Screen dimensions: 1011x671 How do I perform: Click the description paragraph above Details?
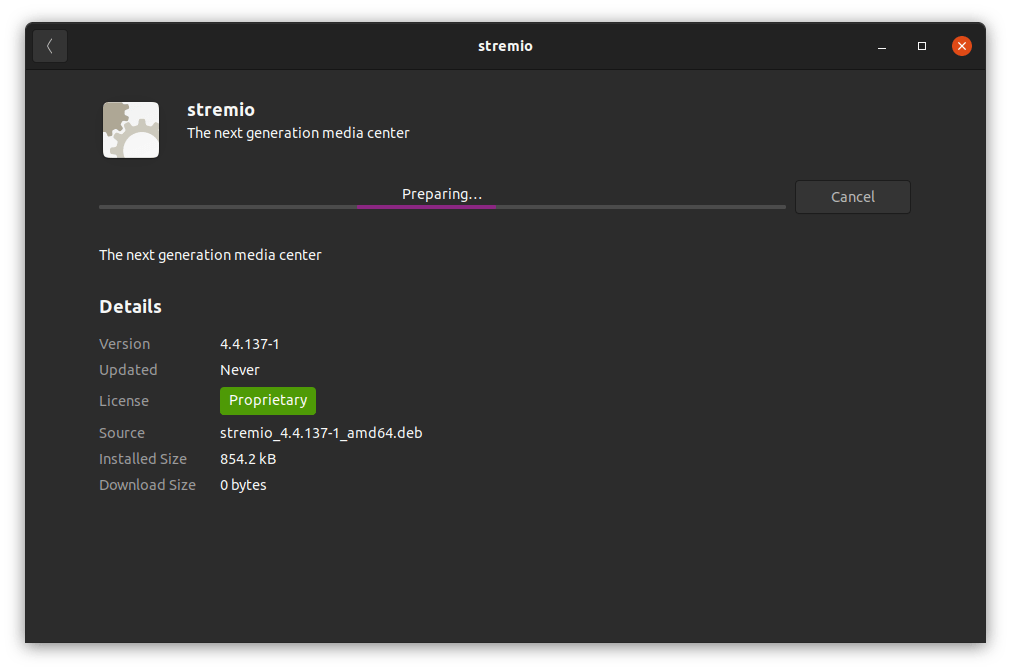[210, 255]
